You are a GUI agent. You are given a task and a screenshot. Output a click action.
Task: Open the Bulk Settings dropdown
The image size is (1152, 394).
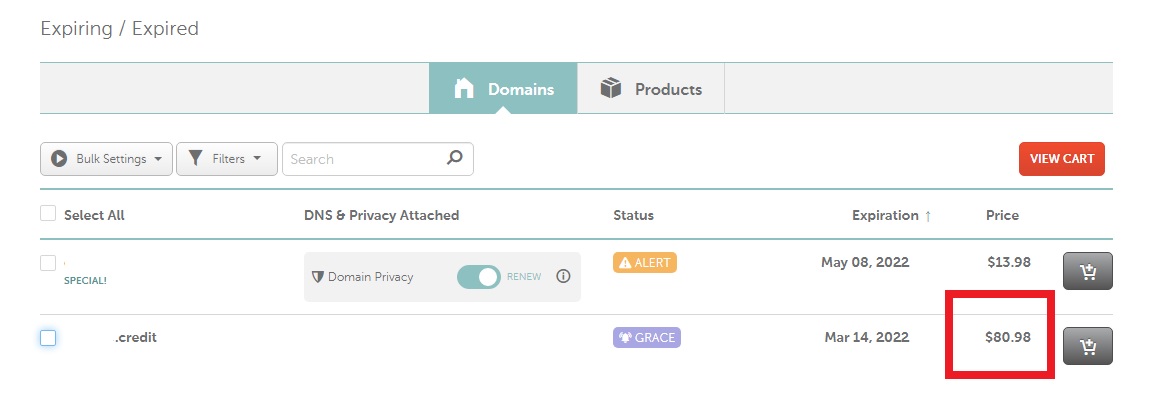[107, 159]
